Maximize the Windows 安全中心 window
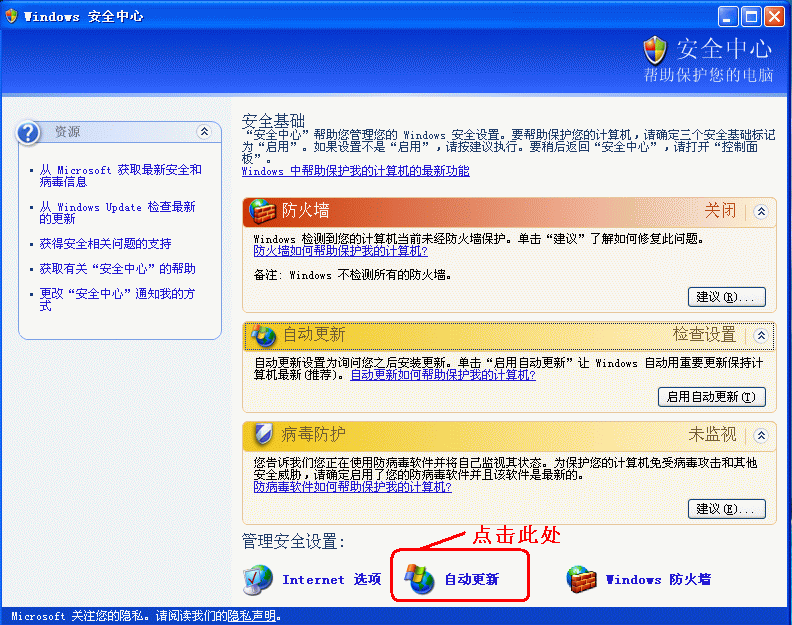 point(751,17)
